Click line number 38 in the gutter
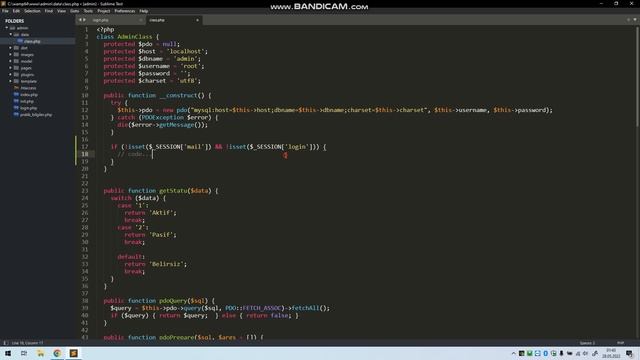The height and width of the screenshot is (360, 640). pos(84,301)
